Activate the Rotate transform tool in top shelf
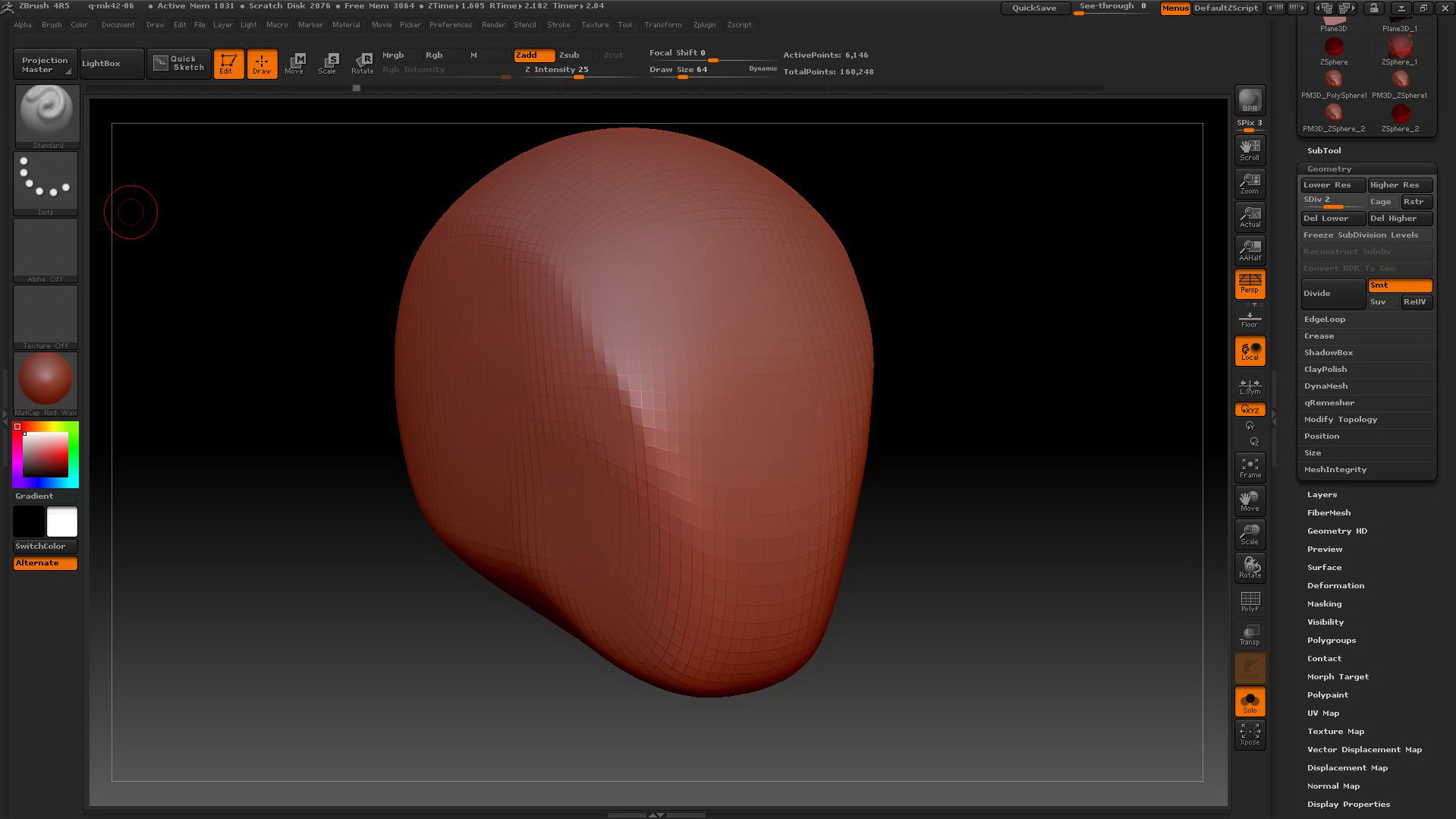1456x819 pixels. coord(363,63)
